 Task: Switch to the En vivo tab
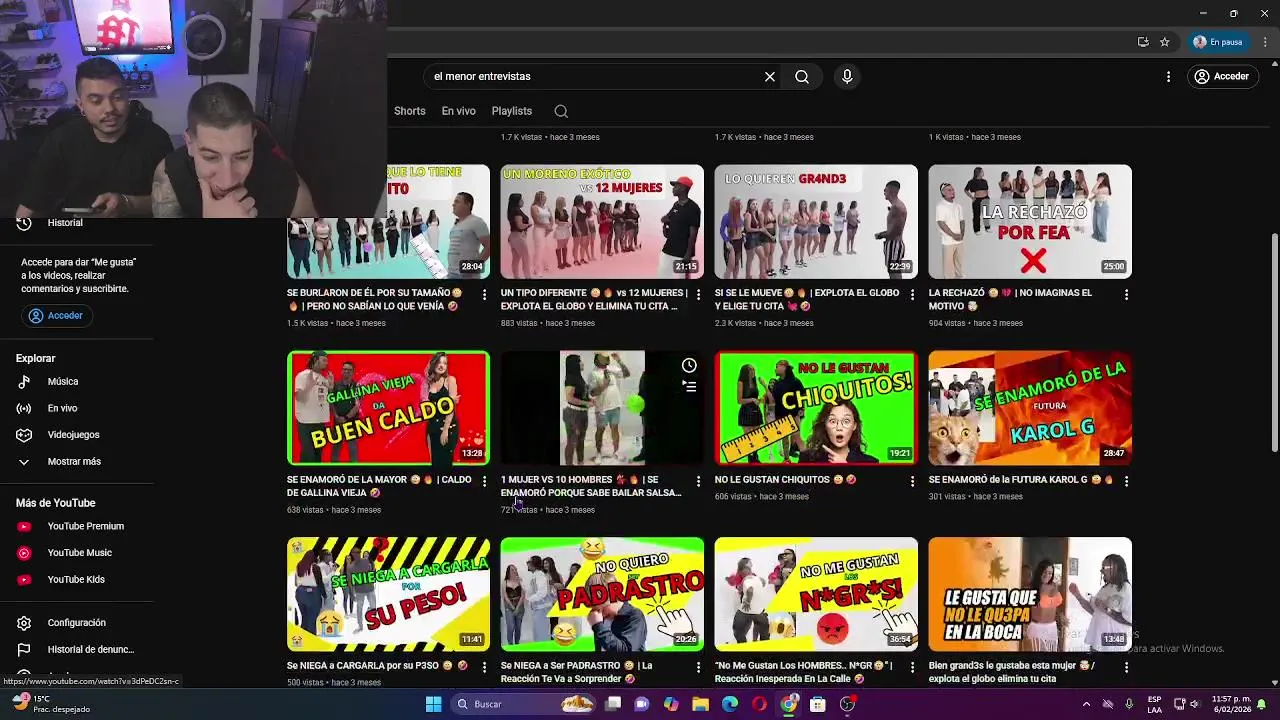tap(459, 111)
